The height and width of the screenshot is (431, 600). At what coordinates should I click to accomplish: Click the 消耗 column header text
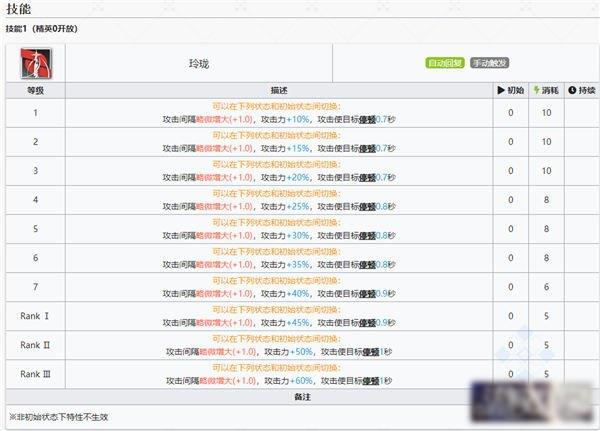click(550, 90)
